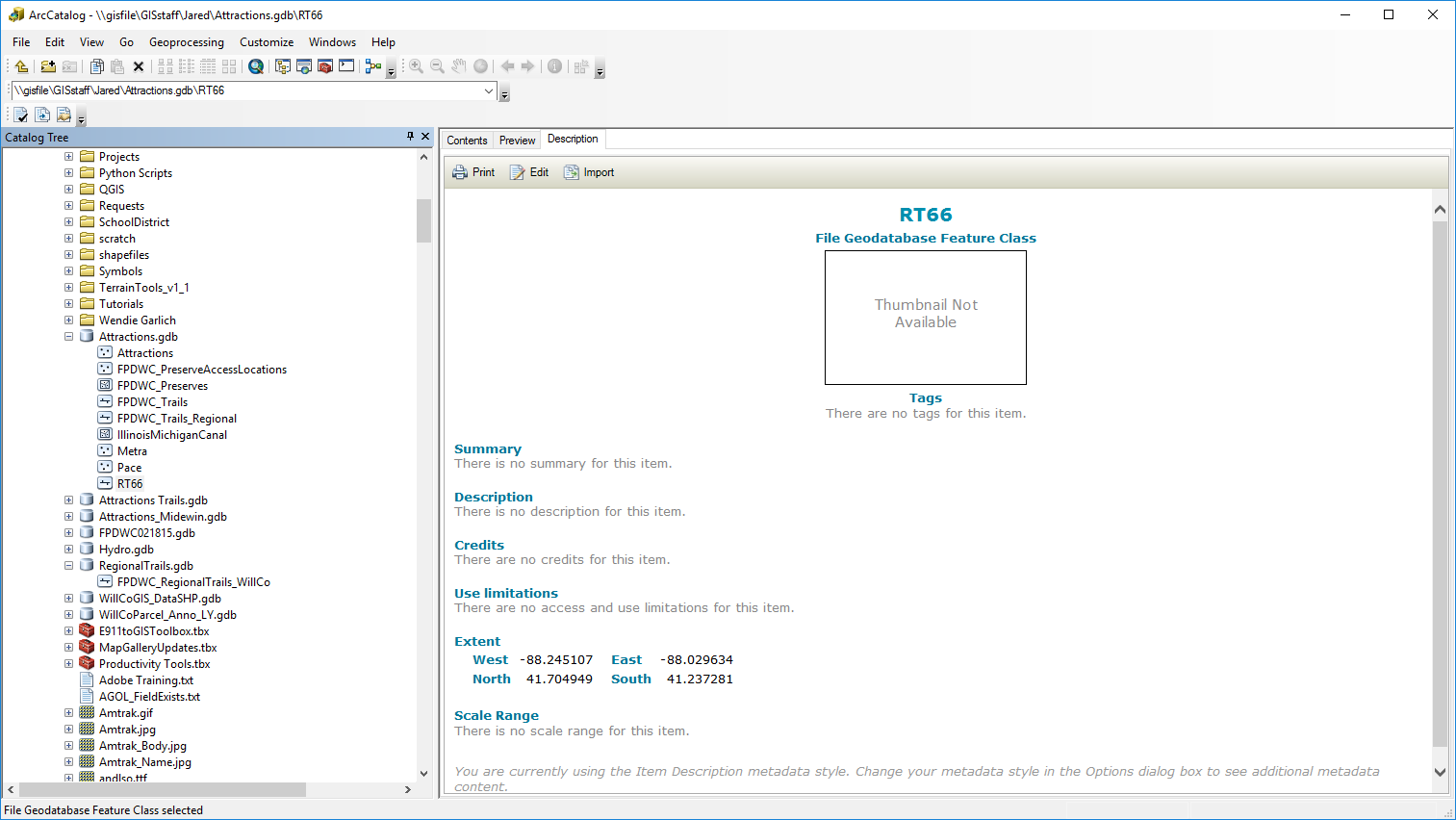Delete the selected item with the X icon
Screen dimensions: 1456x820
[139, 66]
